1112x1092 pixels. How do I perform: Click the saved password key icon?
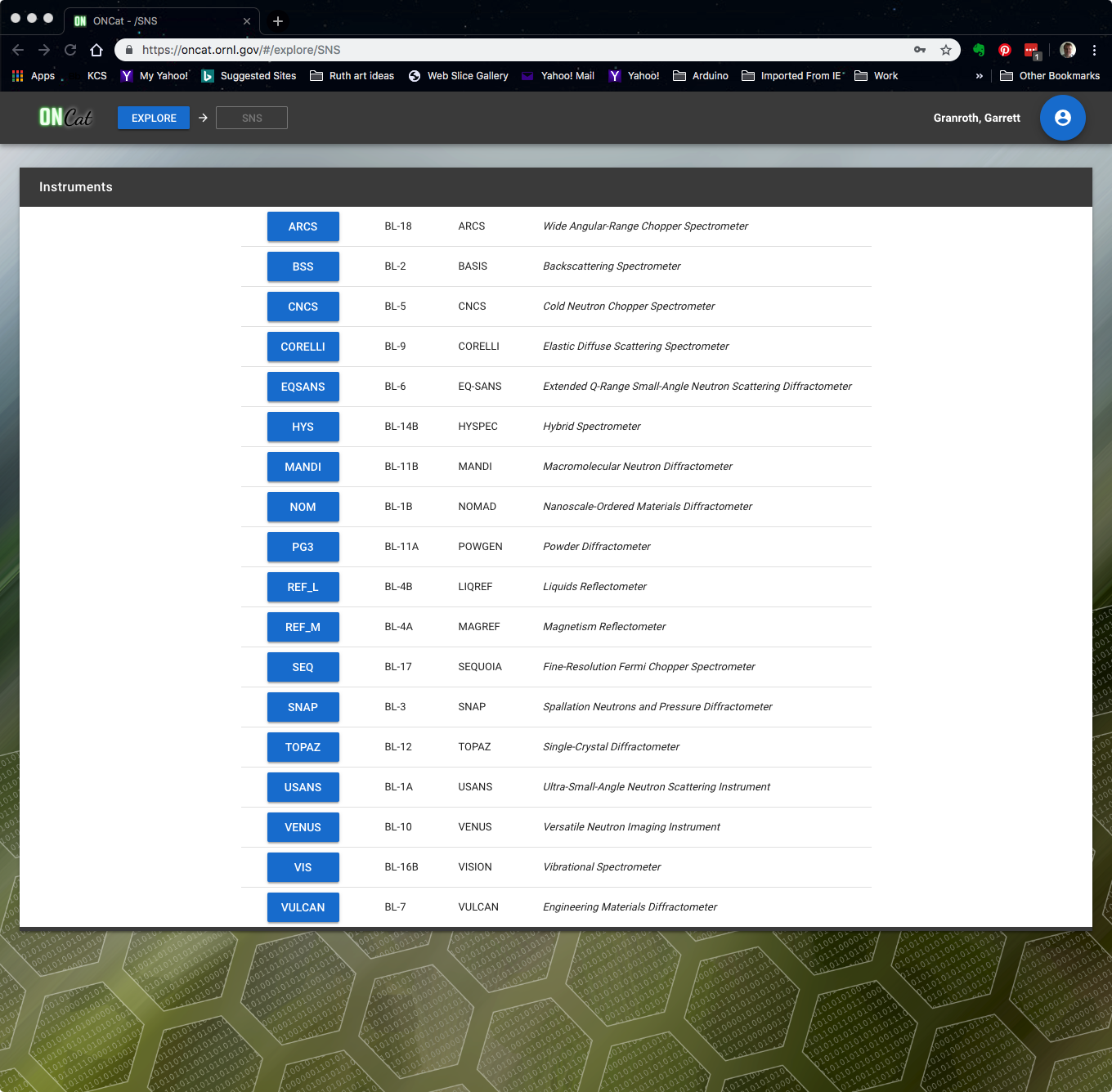920,50
